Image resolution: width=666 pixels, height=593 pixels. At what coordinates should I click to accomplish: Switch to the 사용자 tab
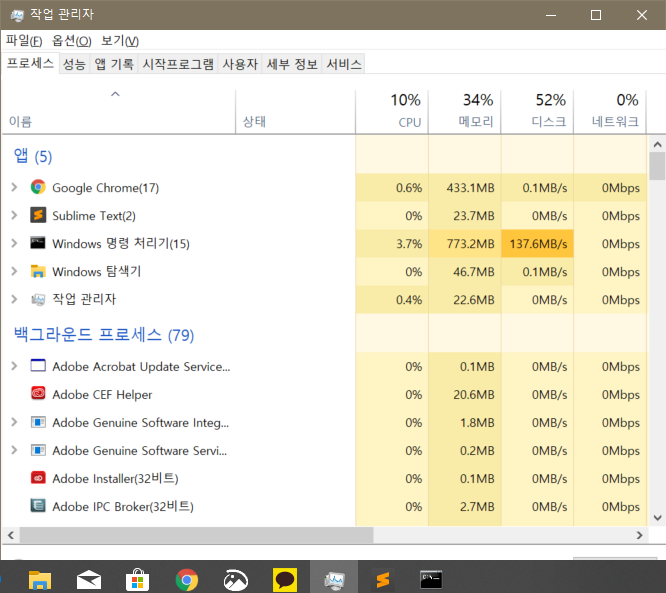click(x=240, y=64)
